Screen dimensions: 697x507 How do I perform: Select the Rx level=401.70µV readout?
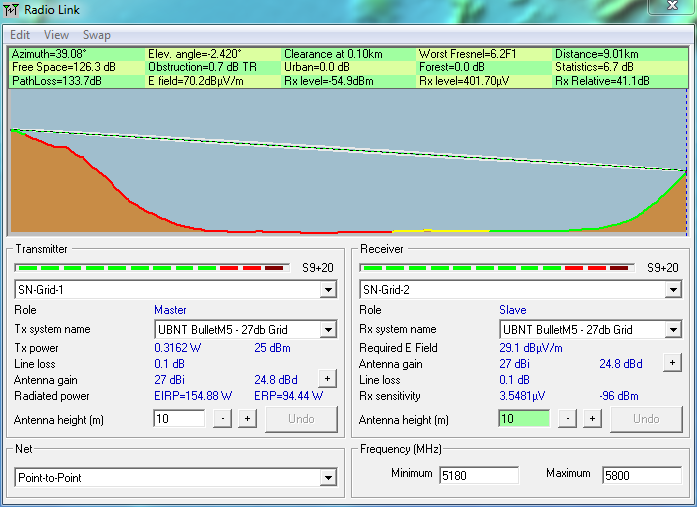point(464,81)
